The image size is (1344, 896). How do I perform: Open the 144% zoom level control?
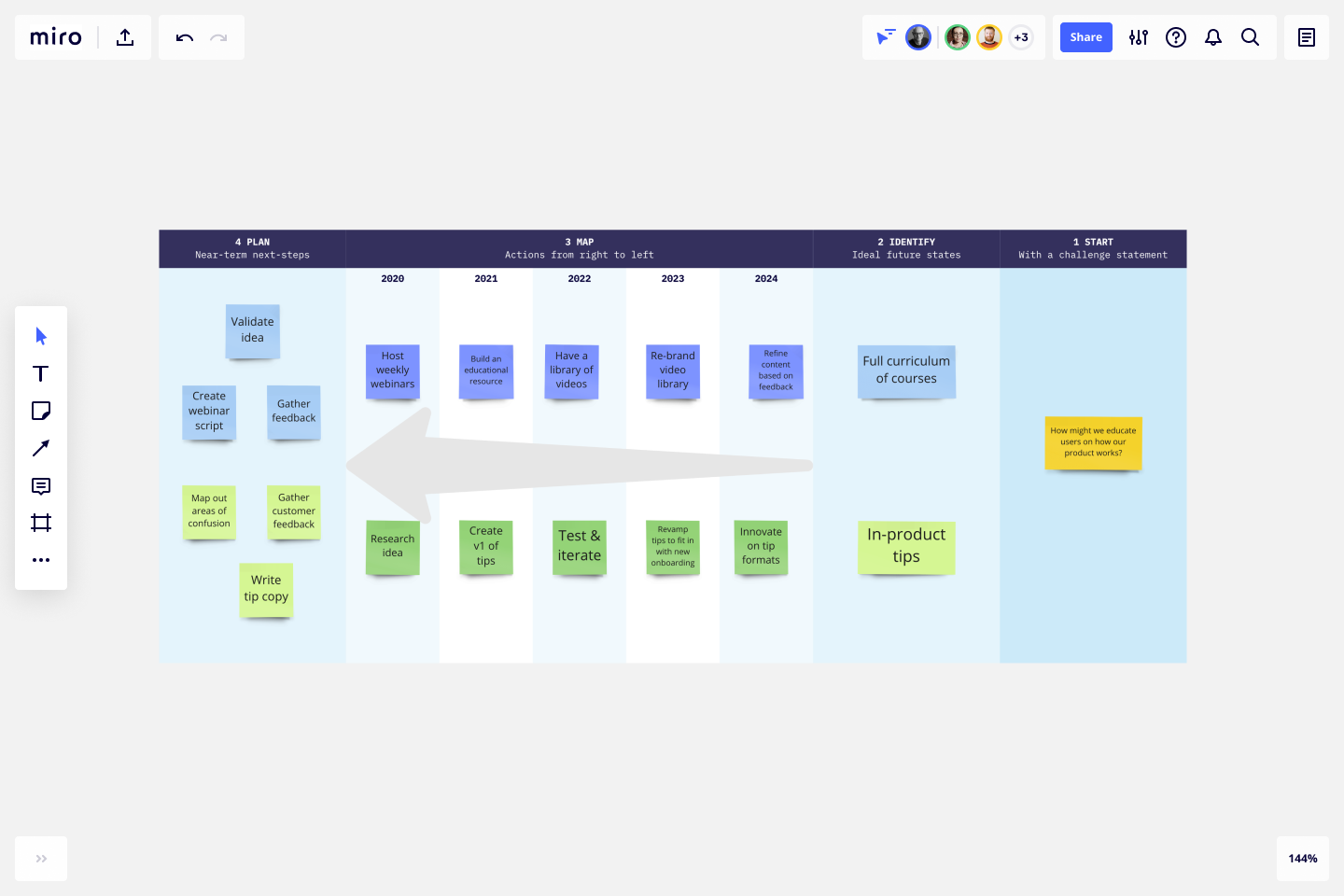[1302, 859]
